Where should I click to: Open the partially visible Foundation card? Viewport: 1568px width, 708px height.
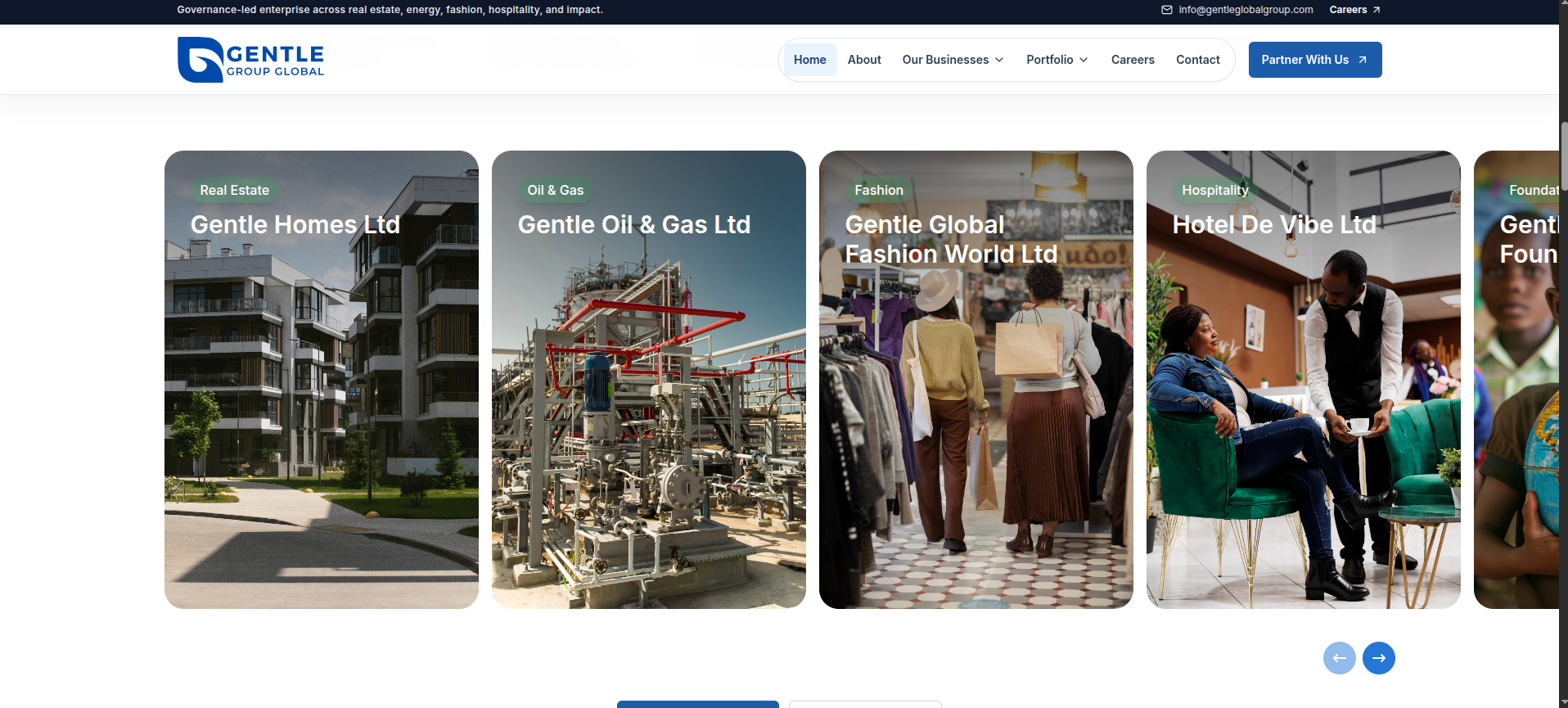coord(1516,380)
